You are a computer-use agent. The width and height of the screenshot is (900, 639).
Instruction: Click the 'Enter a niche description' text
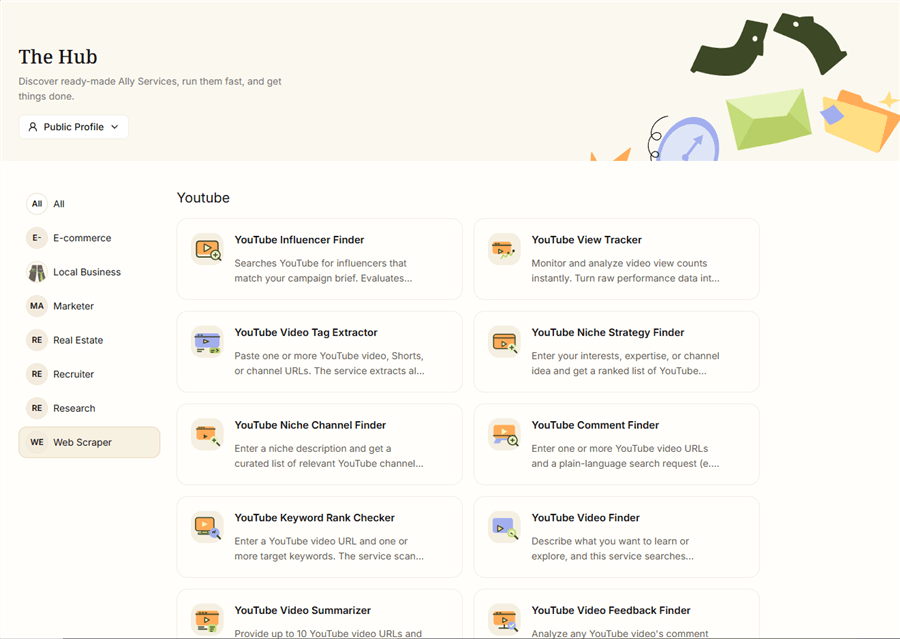[x=329, y=456]
